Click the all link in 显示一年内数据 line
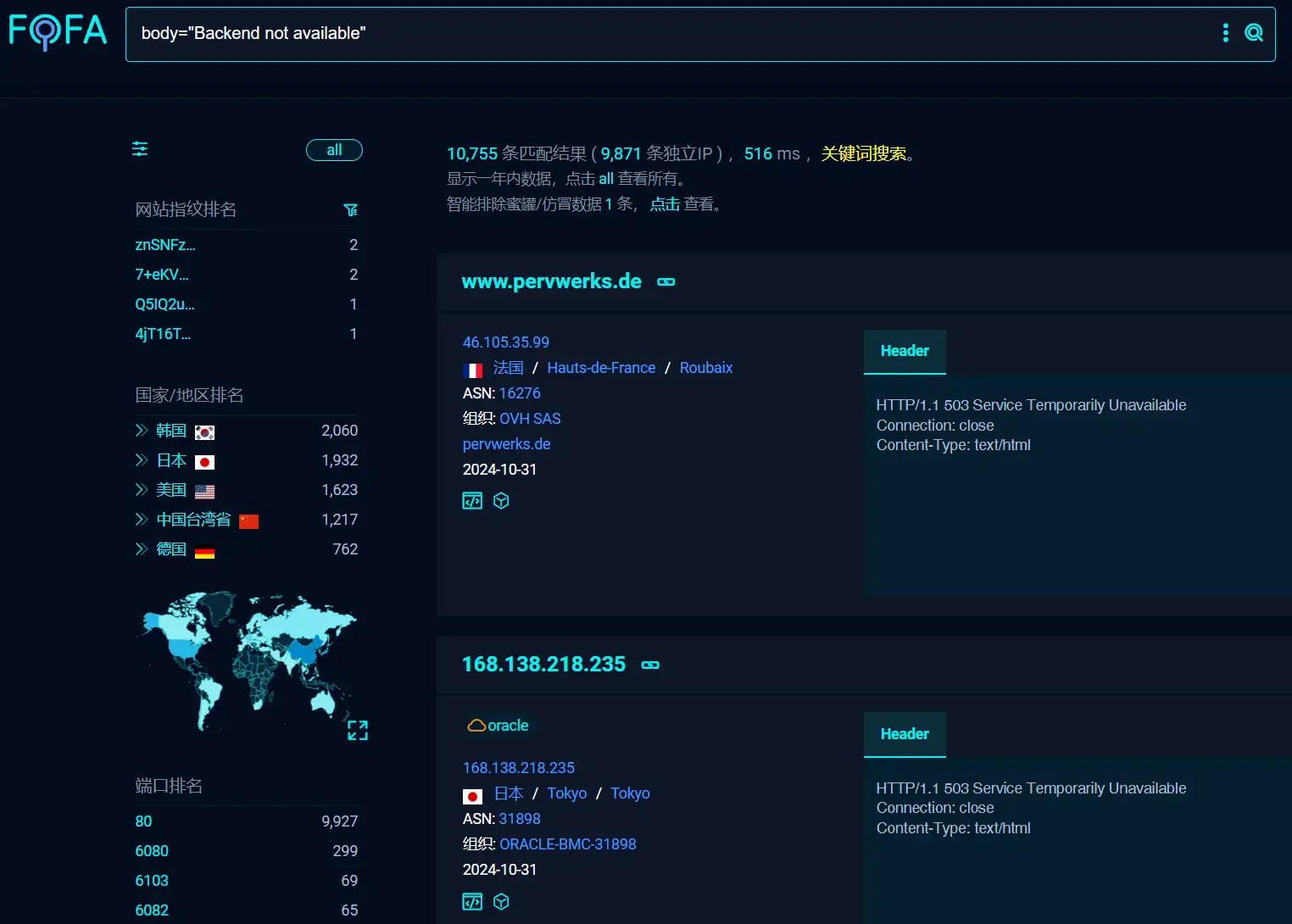 pyautogui.click(x=605, y=179)
